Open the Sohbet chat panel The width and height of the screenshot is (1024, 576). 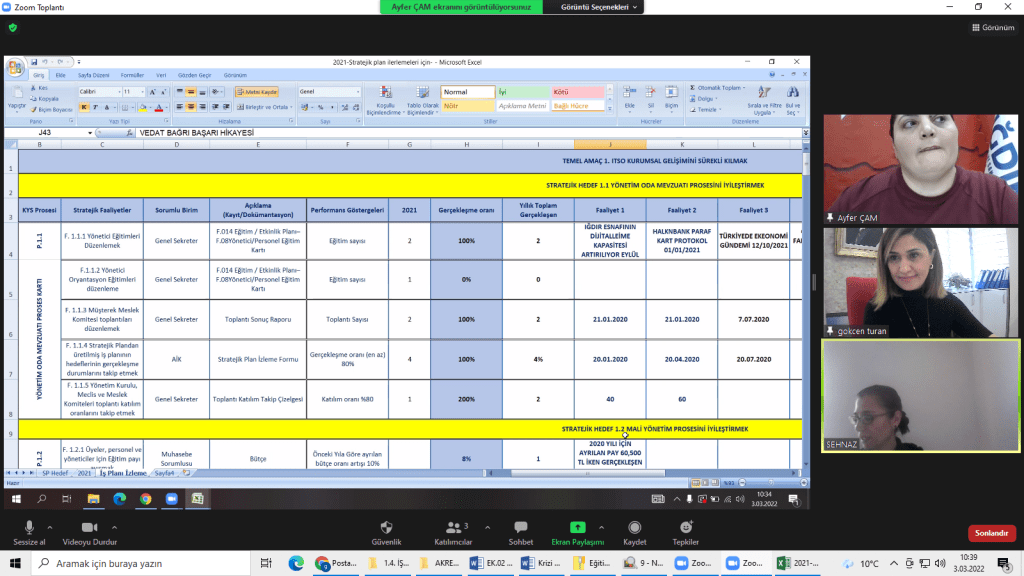click(519, 529)
